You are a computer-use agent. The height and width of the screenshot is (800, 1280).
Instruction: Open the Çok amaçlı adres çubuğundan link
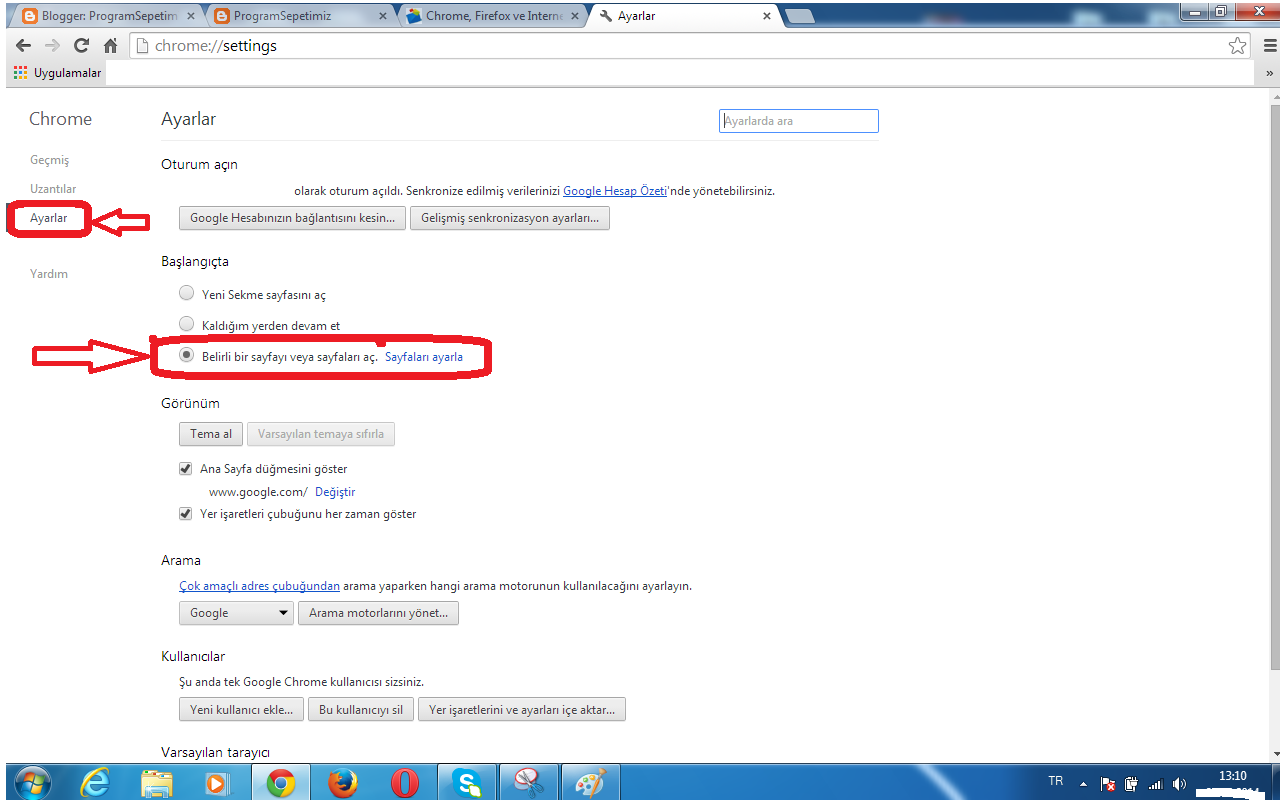click(x=260, y=586)
